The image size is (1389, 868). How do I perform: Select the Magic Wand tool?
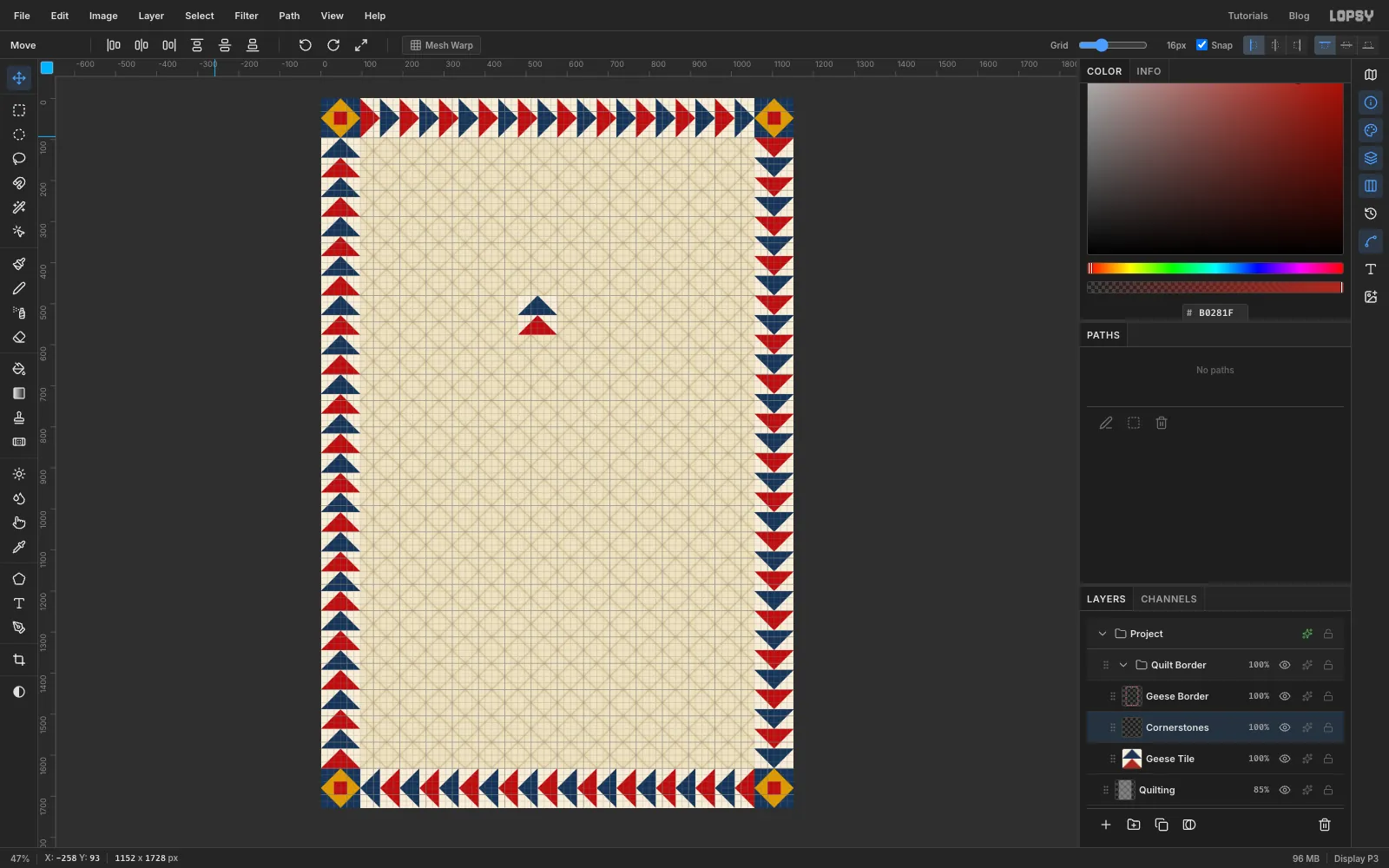click(x=19, y=207)
